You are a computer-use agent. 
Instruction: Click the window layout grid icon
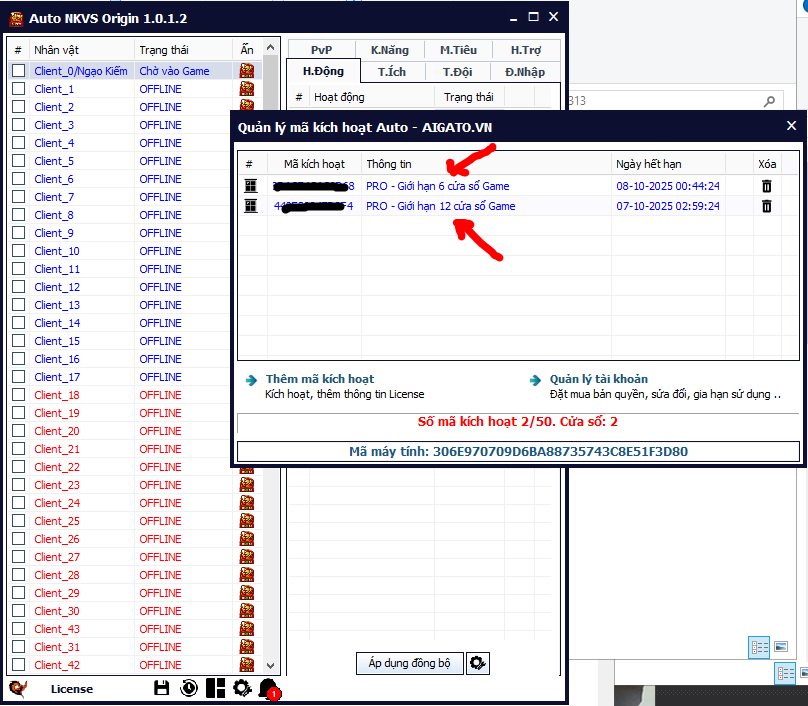tap(215, 688)
